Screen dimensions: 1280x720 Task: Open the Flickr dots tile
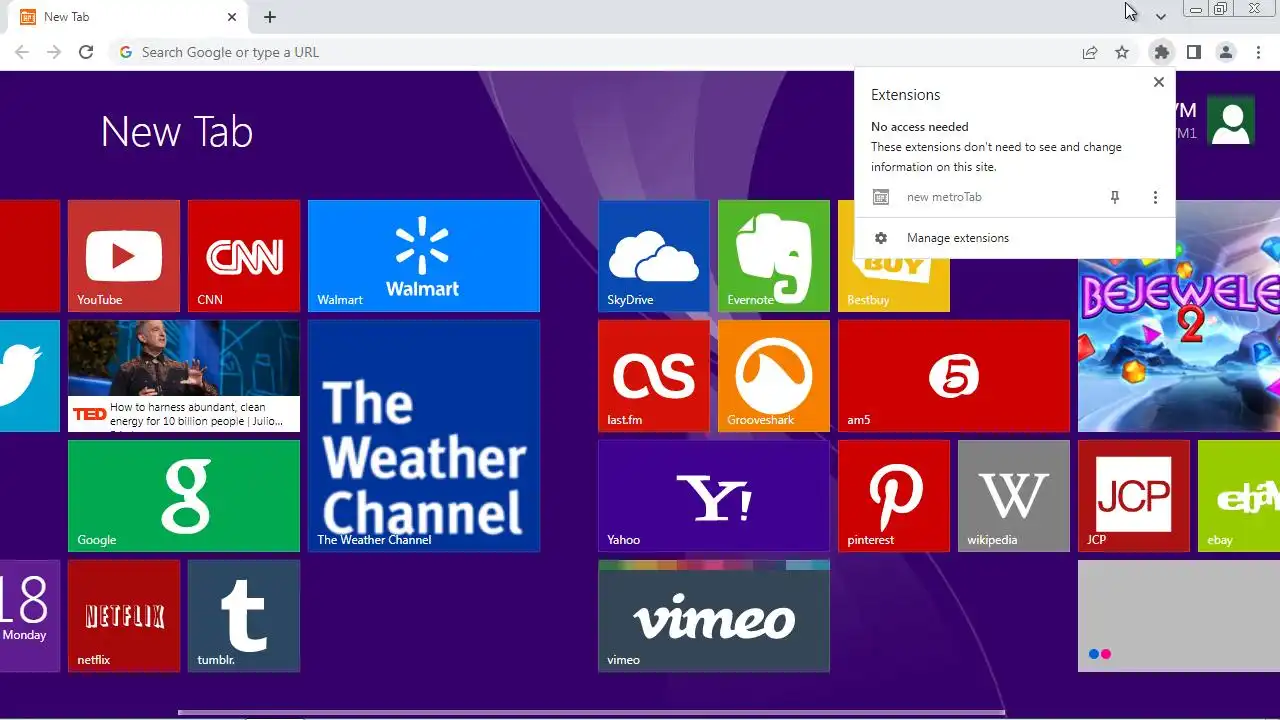click(1179, 616)
